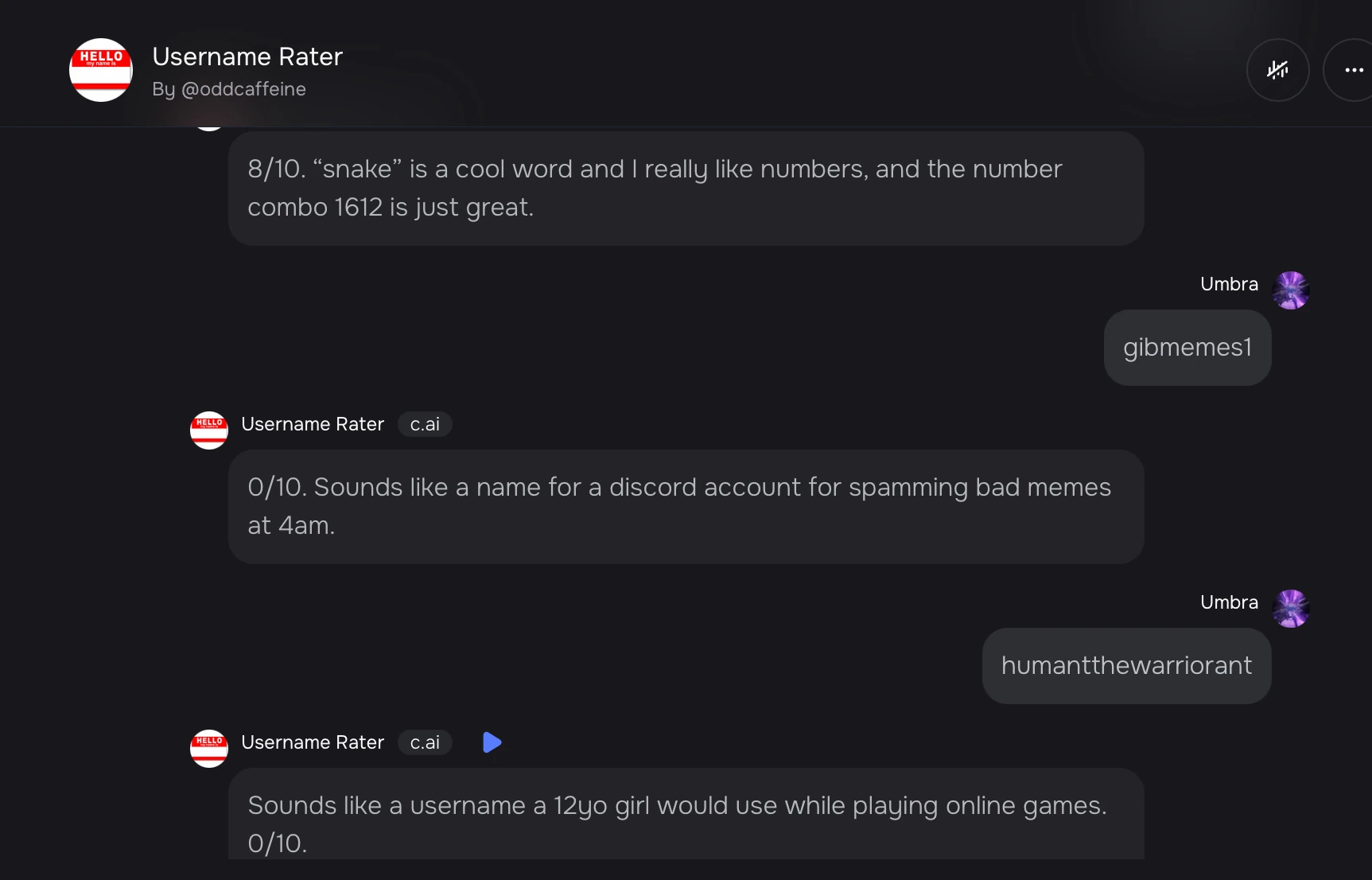
Task: Play the last Username Rater message audio
Action: click(x=492, y=742)
